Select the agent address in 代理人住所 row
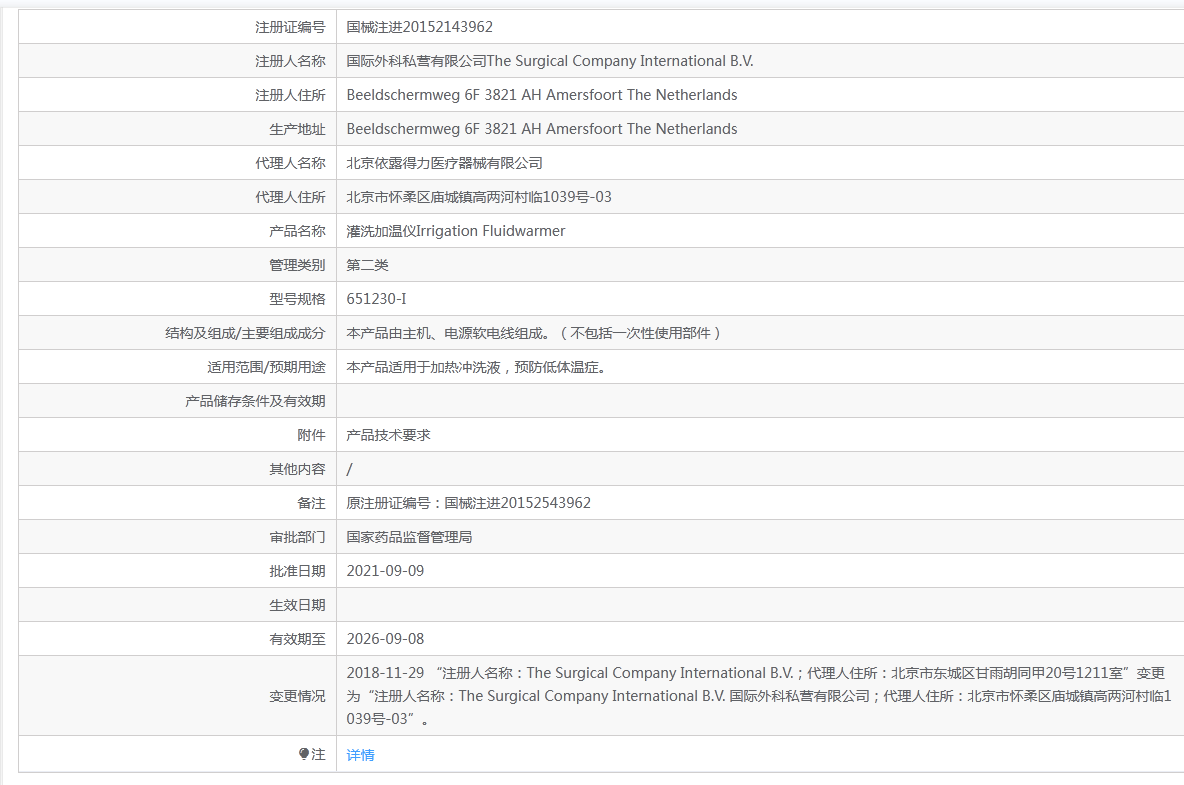Viewport: 1184px width, 785px height. [x=479, y=197]
